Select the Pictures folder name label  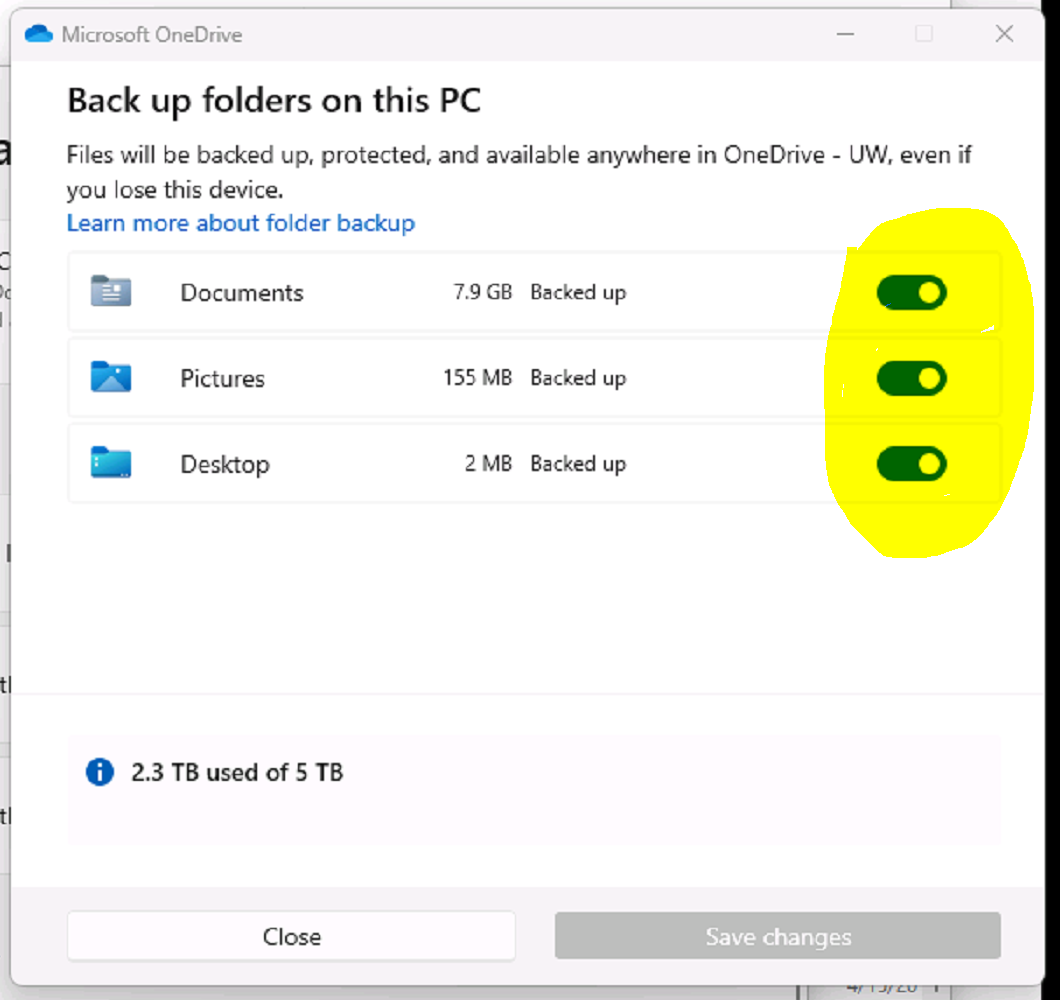tap(223, 379)
